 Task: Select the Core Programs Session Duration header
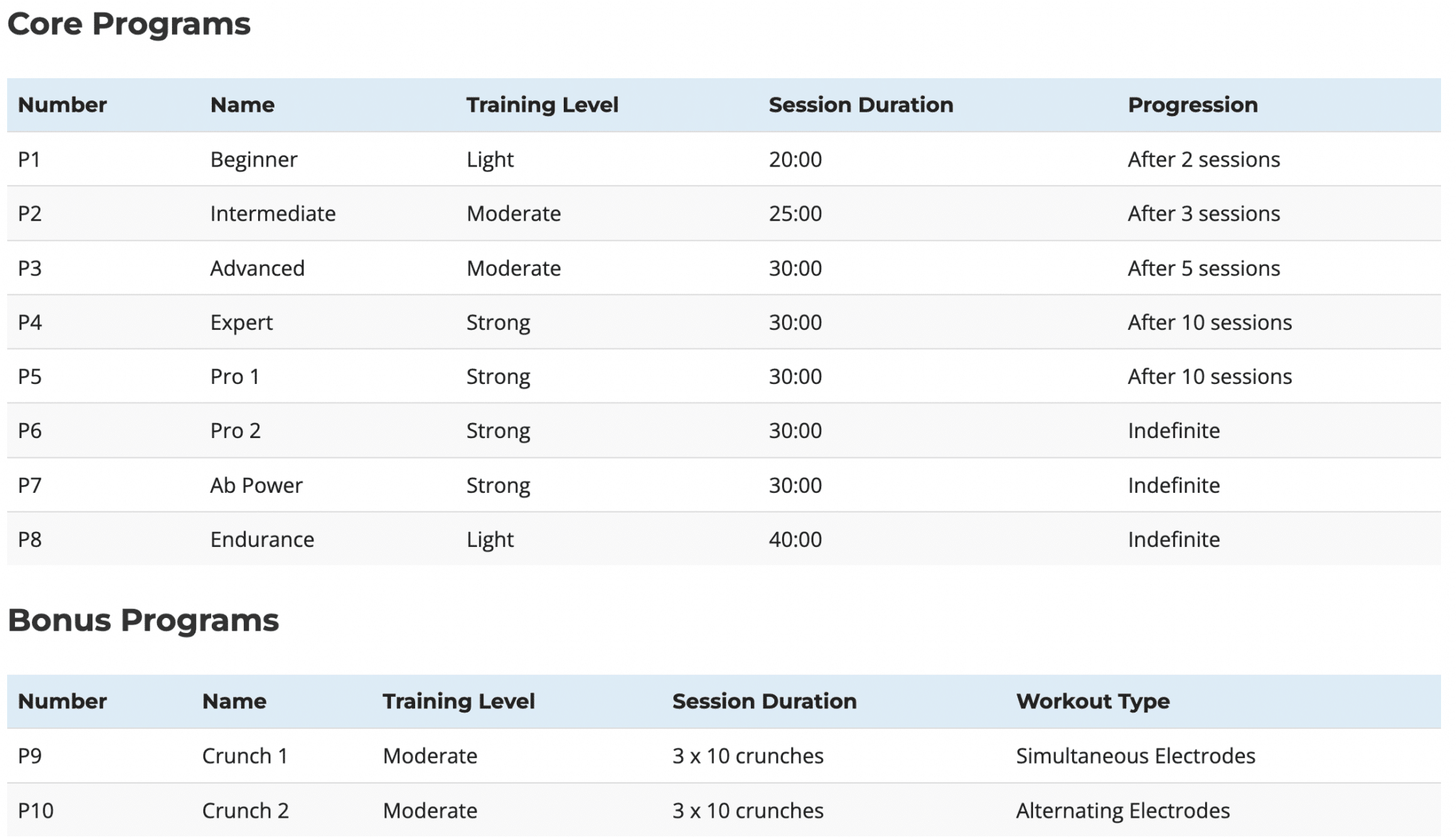click(860, 105)
